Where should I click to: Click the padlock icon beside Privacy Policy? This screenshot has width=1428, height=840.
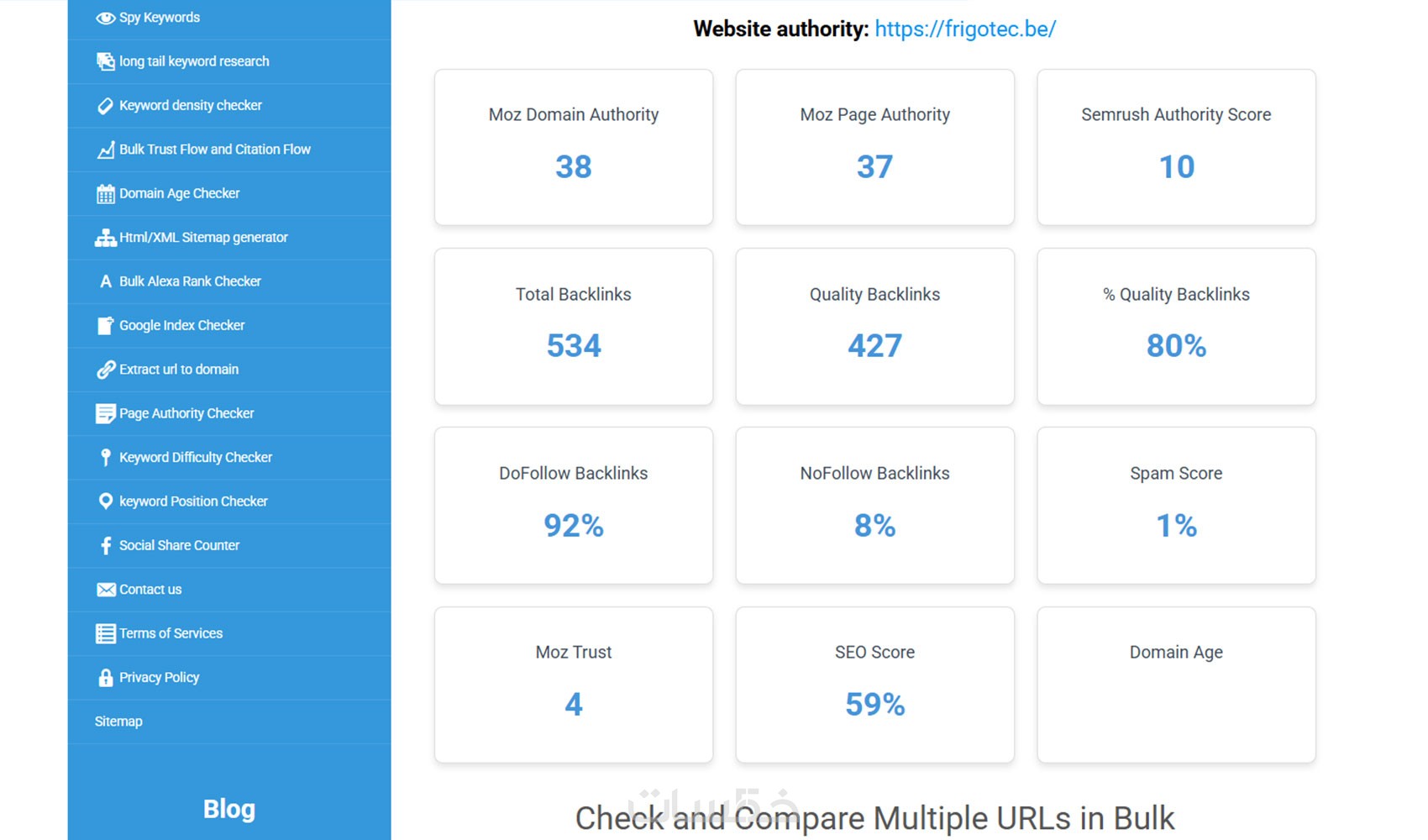tap(105, 678)
